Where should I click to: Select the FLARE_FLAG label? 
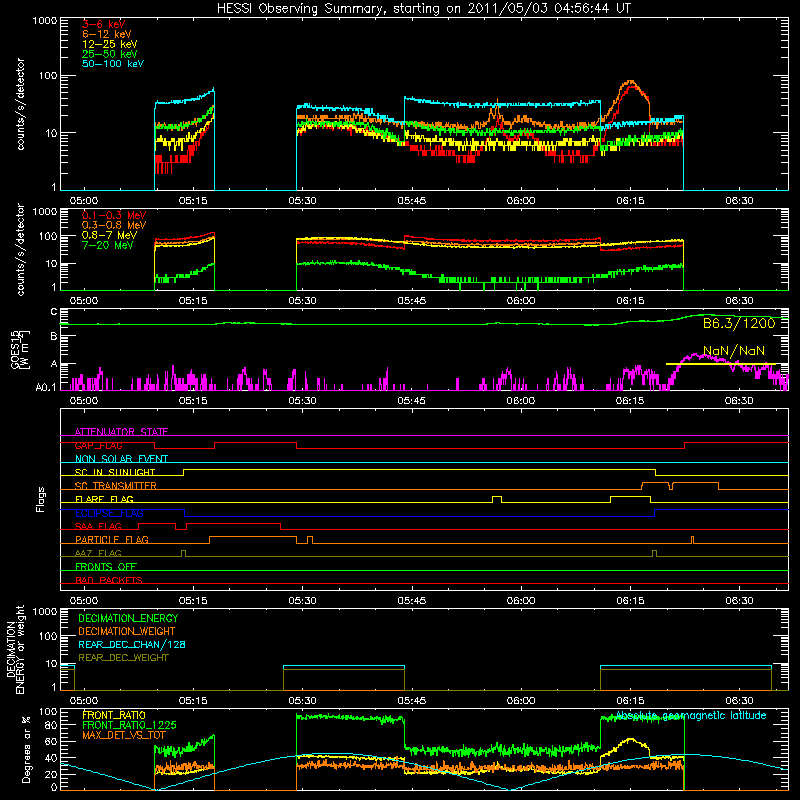tap(104, 499)
